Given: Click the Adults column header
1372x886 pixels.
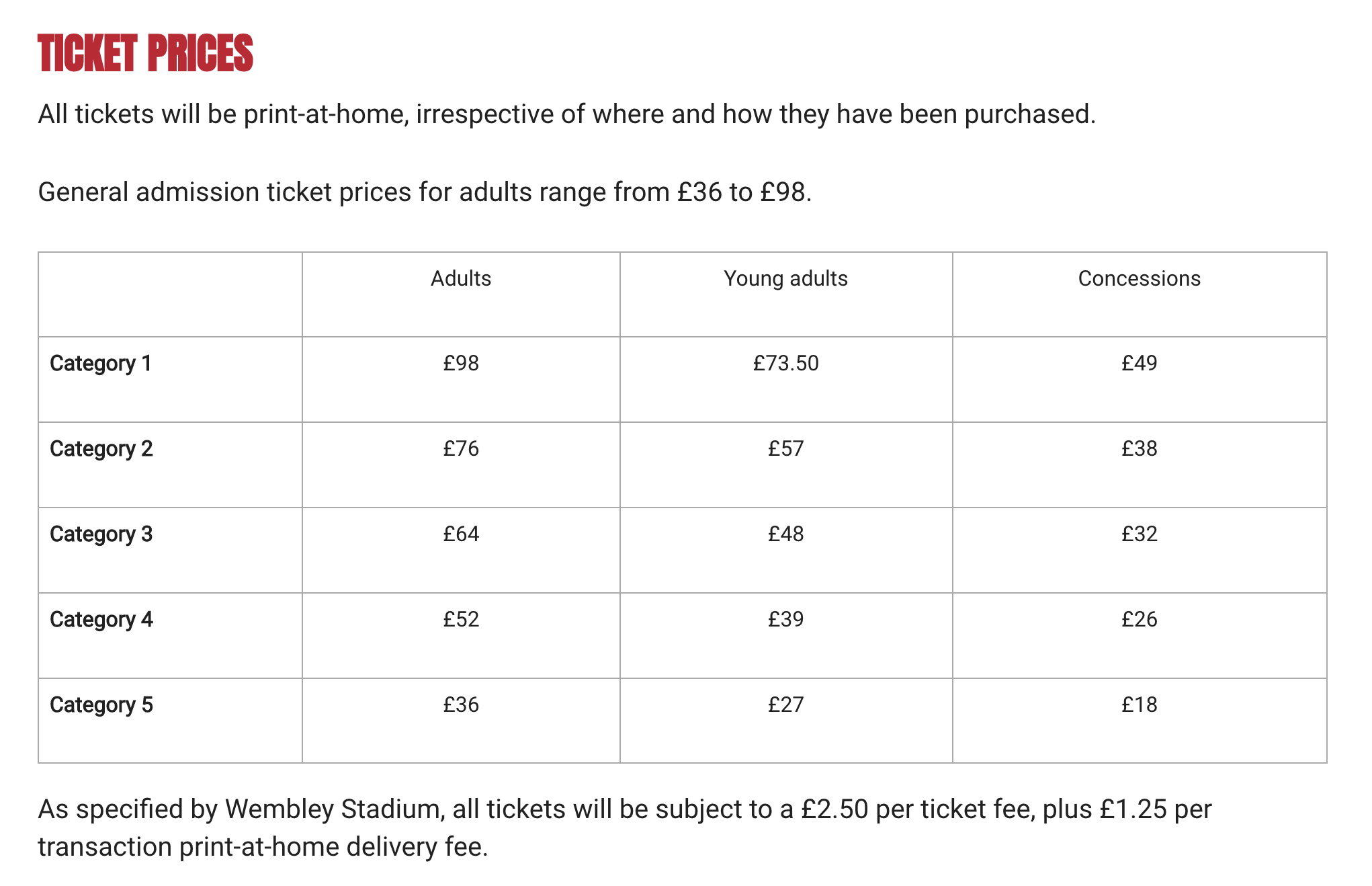Looking at the screenshot, I should coord(461,278).
